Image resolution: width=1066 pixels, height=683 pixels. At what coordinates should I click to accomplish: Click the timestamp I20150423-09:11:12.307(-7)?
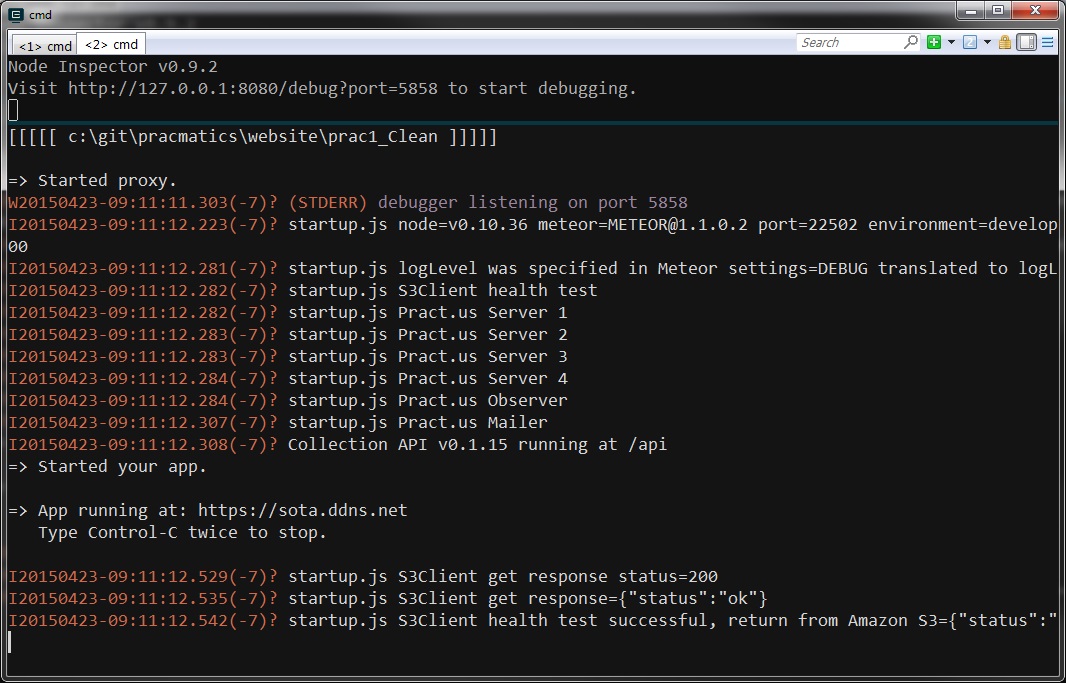(143, 422)
